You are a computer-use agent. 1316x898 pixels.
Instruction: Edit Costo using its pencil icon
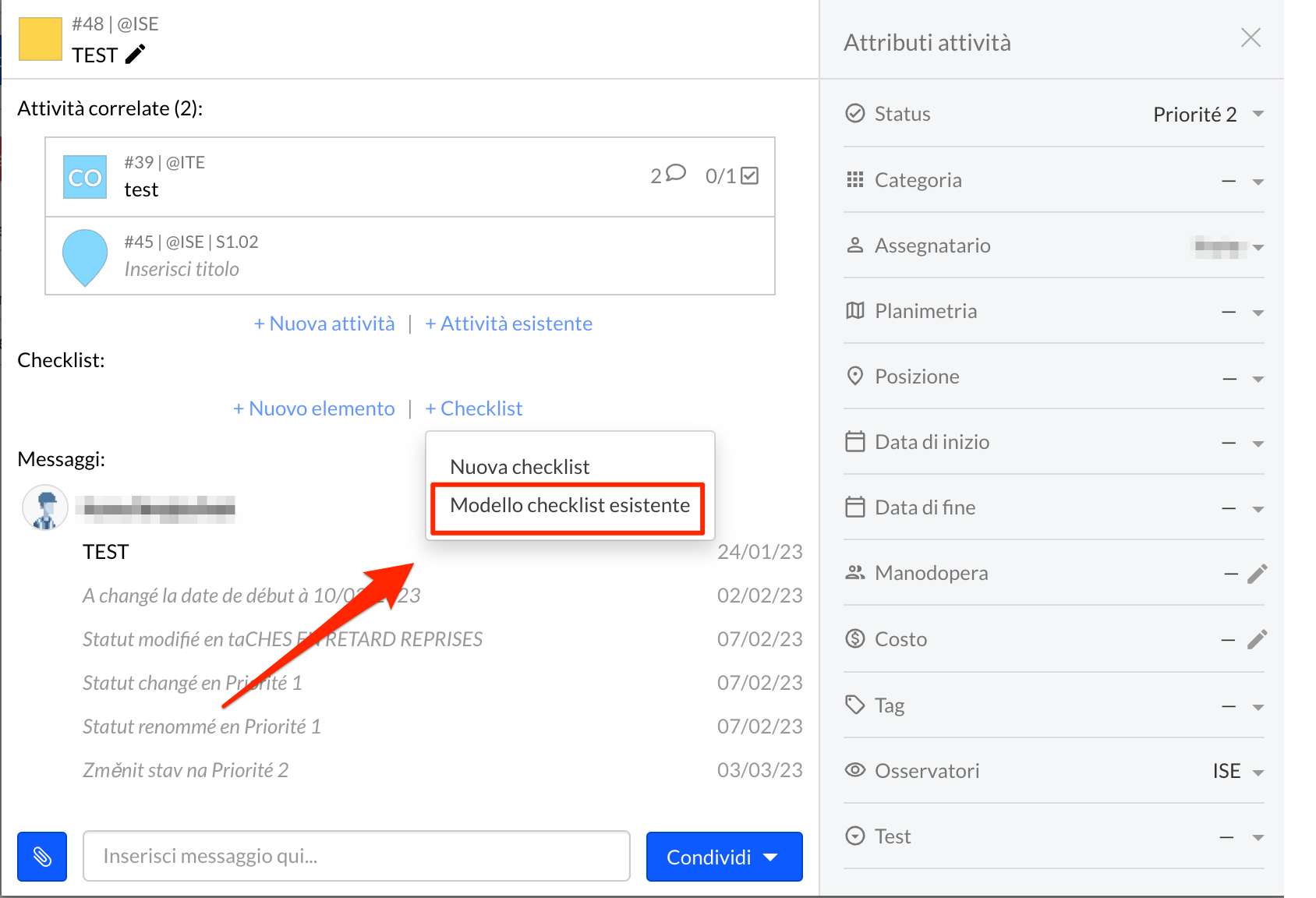1256,639
